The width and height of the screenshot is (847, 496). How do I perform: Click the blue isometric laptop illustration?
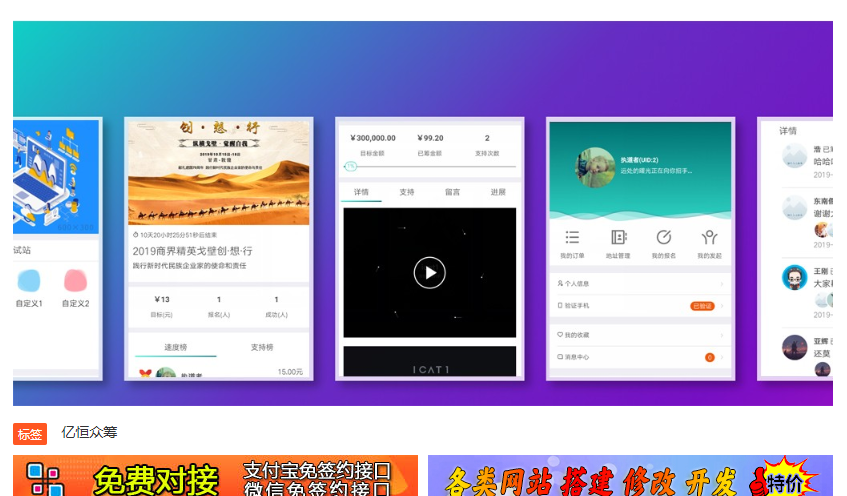(56, 177)
